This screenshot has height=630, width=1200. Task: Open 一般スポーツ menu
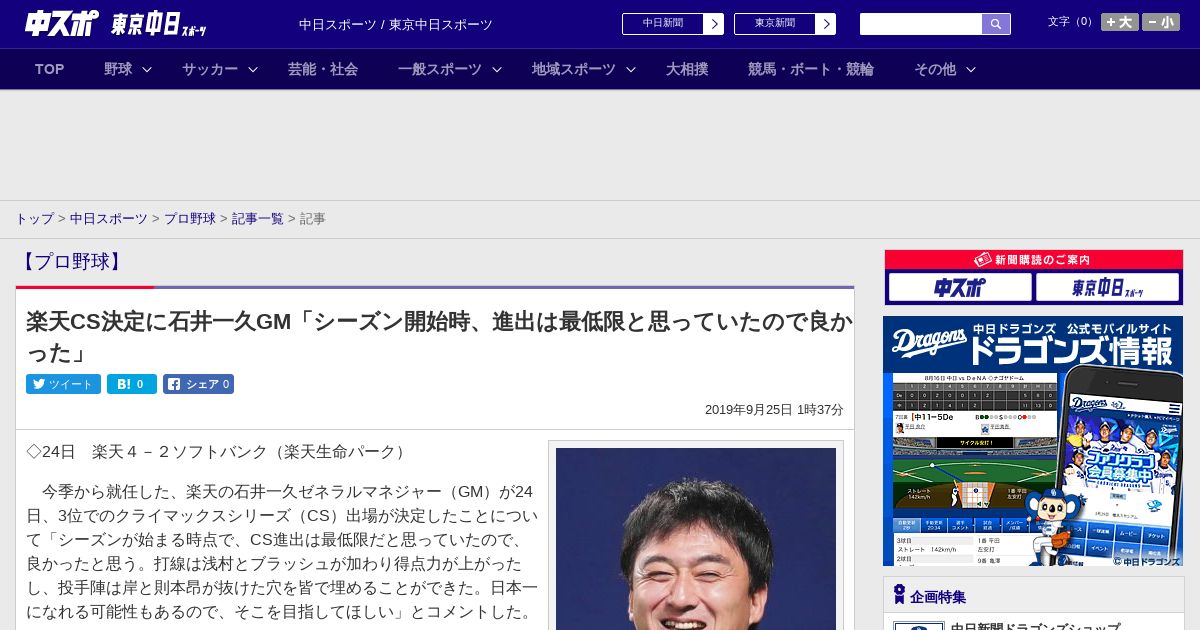pyautogui.click(x=440, y=69)
